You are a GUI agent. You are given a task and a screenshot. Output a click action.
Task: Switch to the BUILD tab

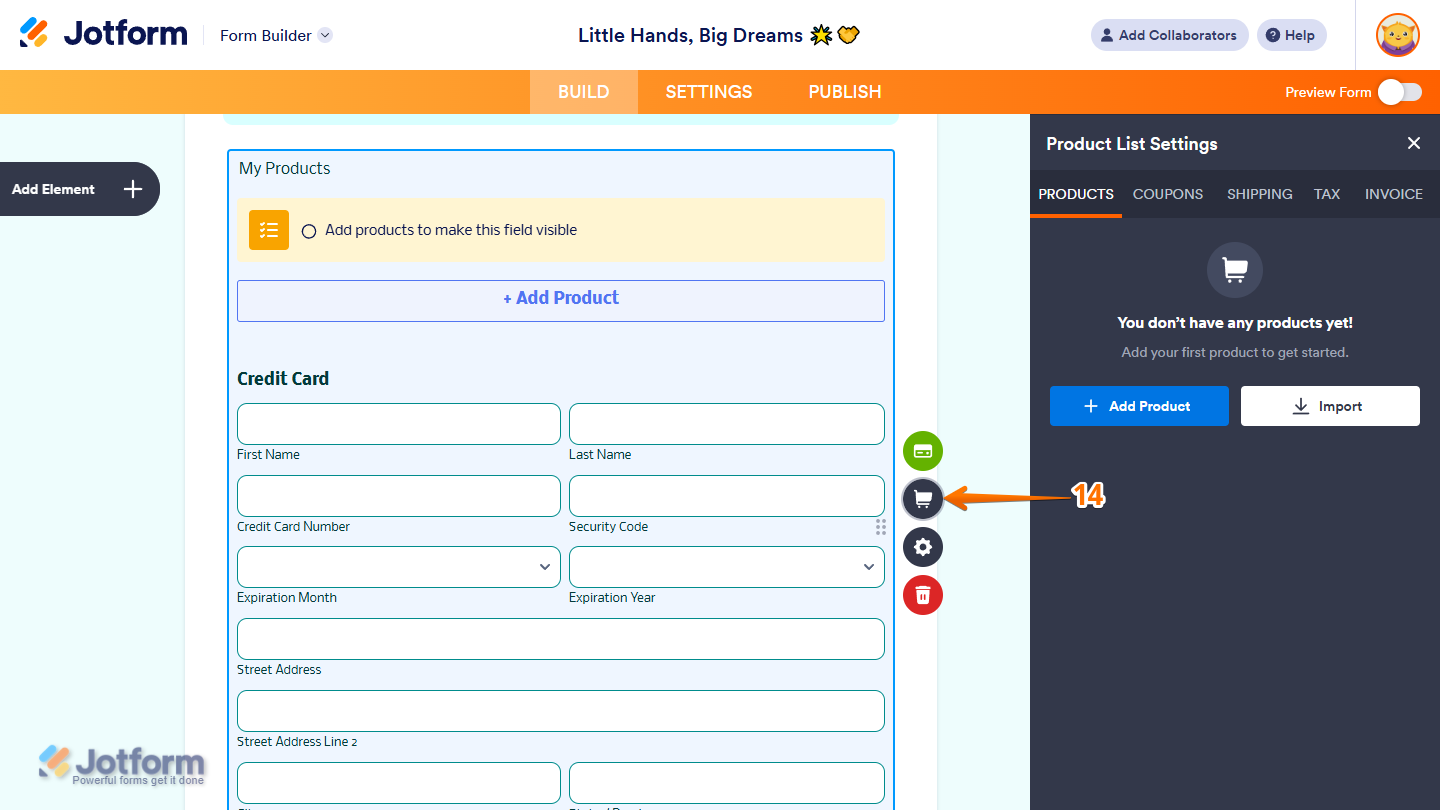click(x=584, y=92)
